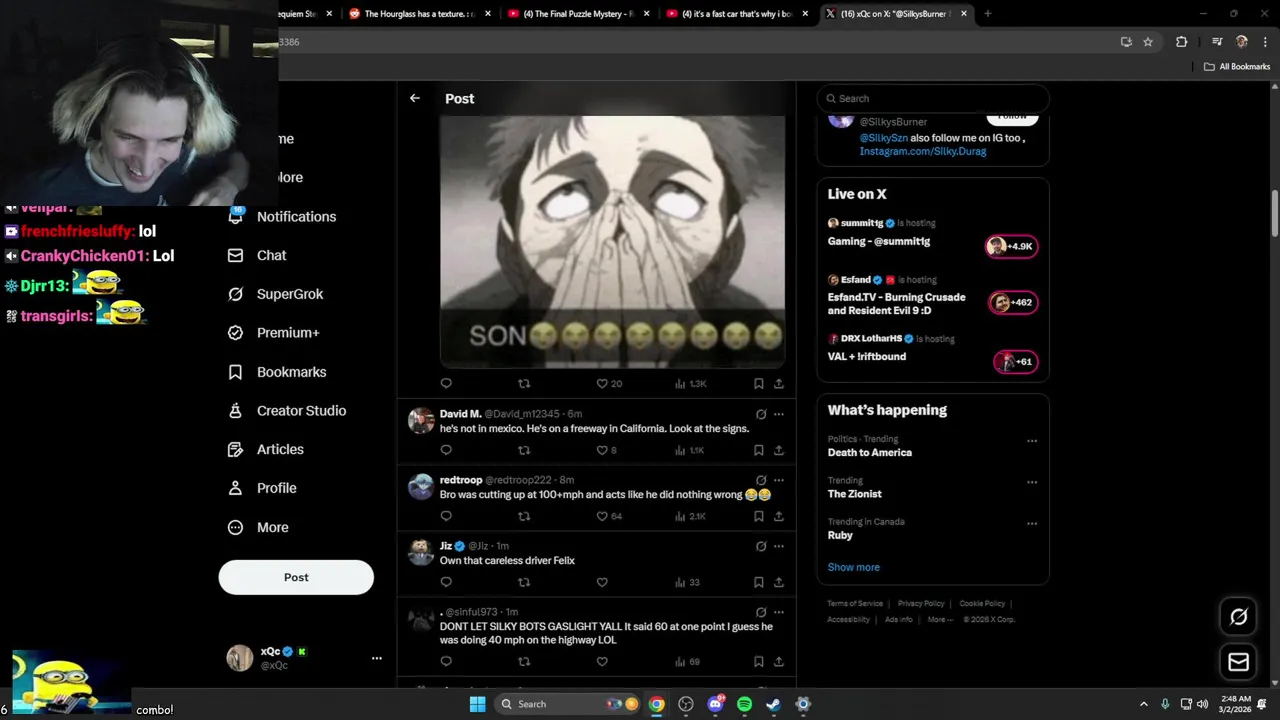Bookmark Jiz's reply
The image size is (1280, 720).
(x=759, y=582)
